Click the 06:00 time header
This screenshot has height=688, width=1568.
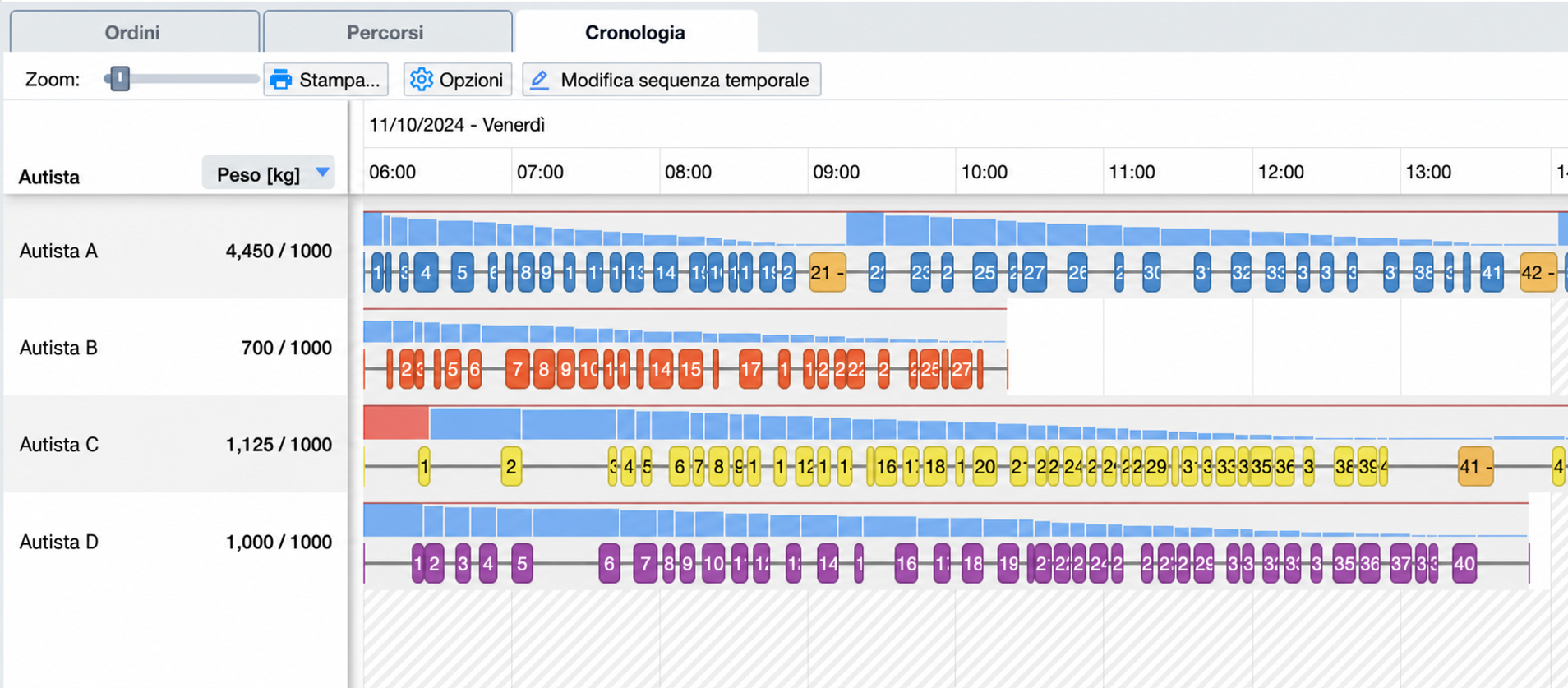[392, 172]
